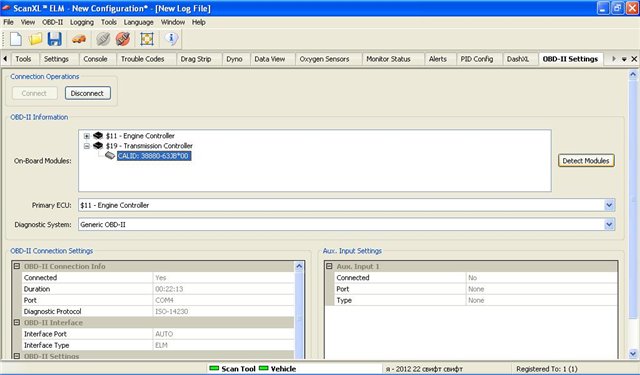The height and width of the screenshot is (375, 640).
Task: Click the Duration 00:22:13 value
Action: (x=169, y=289)
